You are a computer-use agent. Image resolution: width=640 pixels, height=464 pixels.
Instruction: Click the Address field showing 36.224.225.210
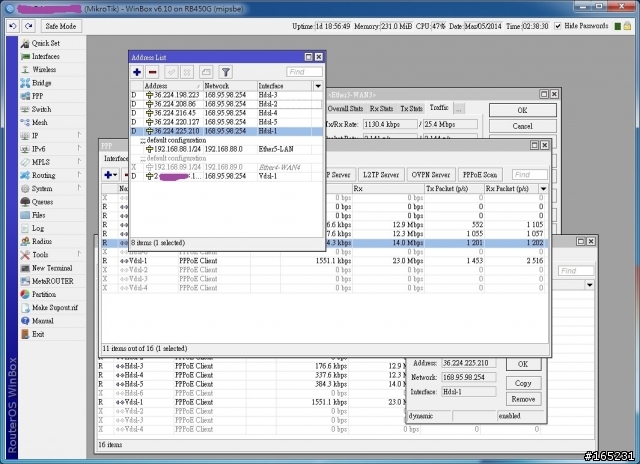(469, 363)
